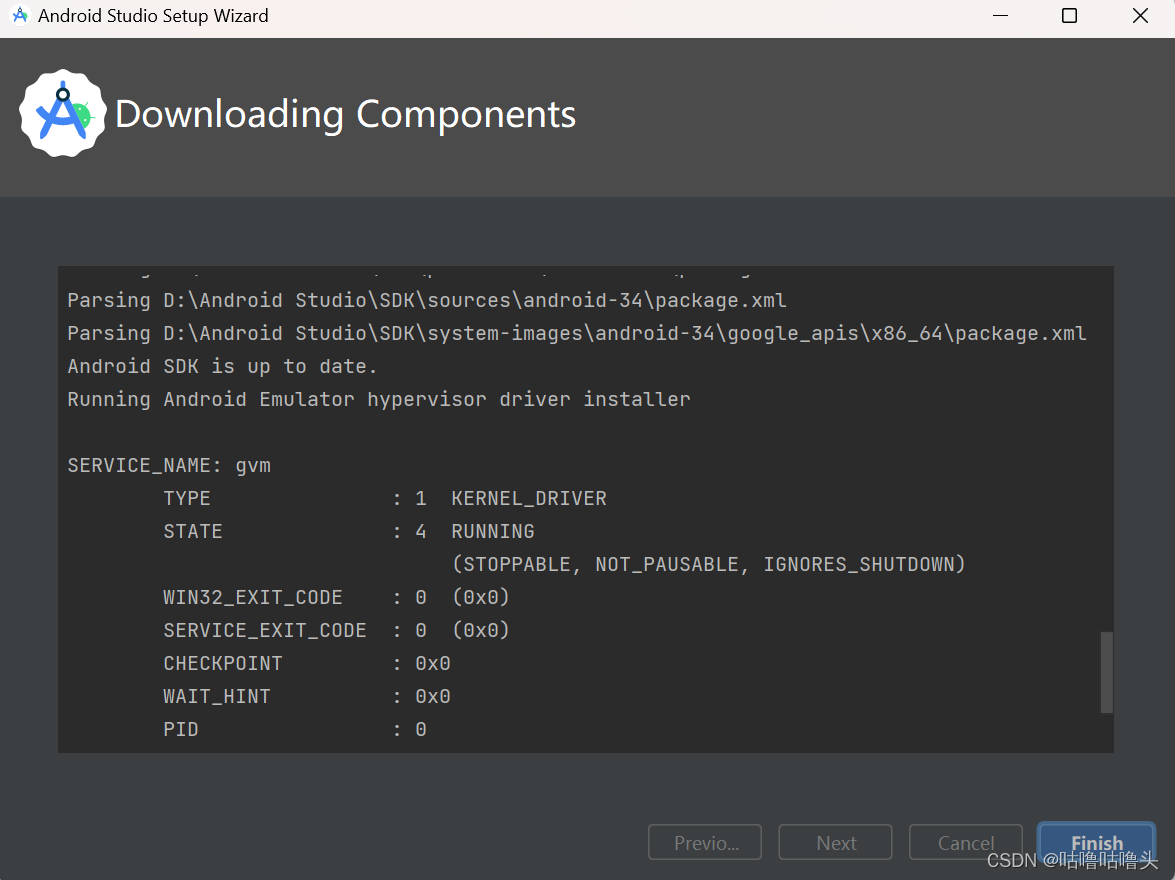This screenshot has height=880, width=1175.
Task: Click the 'WAIT_HINT : 0x0' log line
Action: pos(306,696)
